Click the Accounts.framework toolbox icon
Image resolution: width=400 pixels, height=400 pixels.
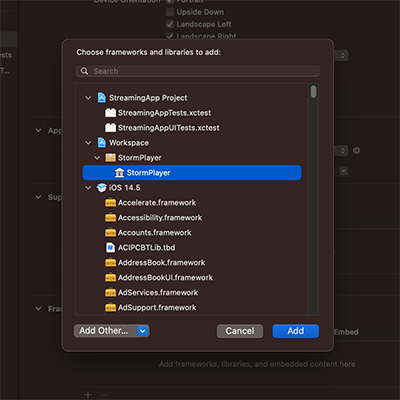(x=110, y=233)
